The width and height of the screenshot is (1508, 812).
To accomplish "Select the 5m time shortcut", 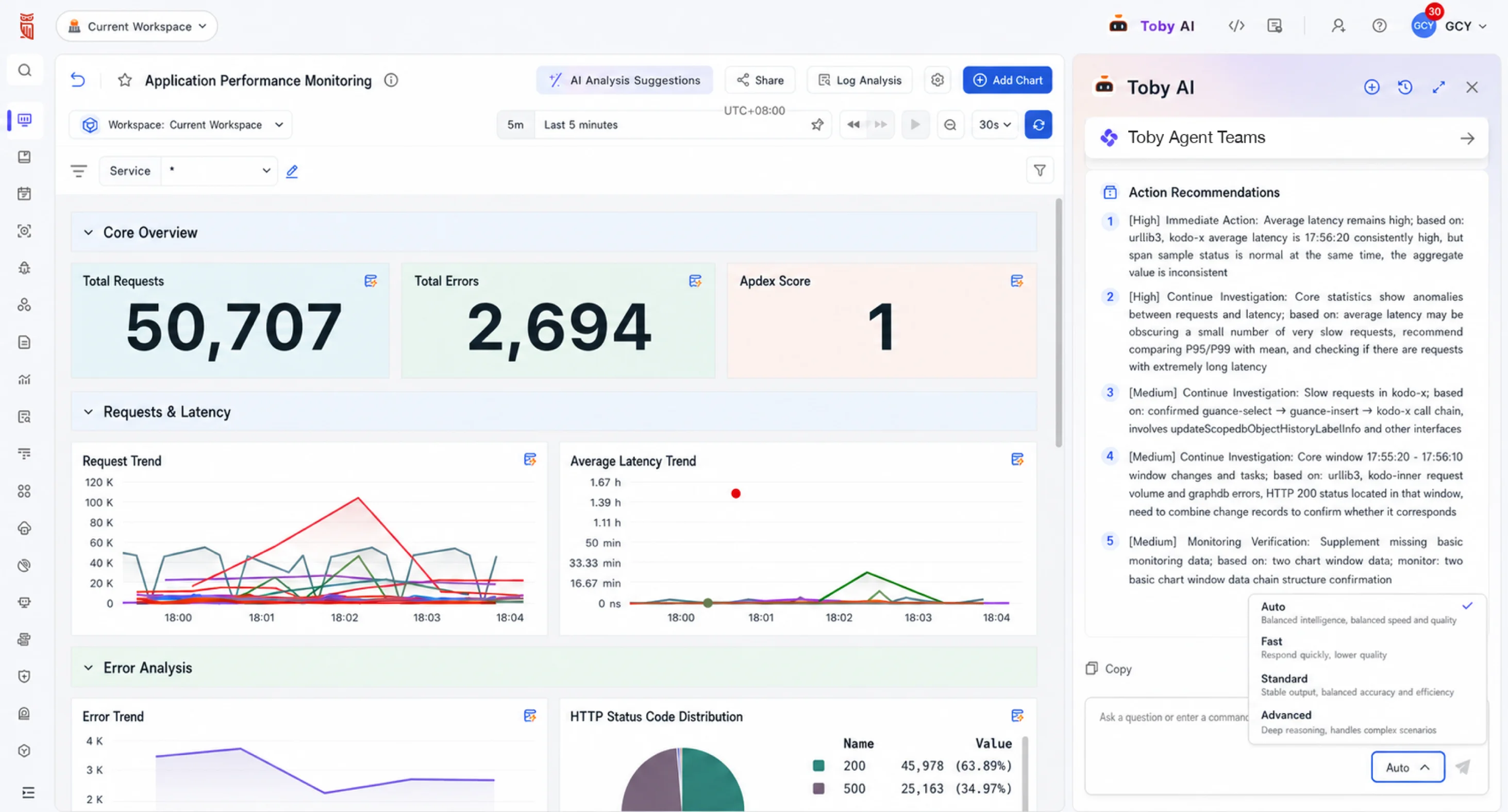I will coord(516,125).
